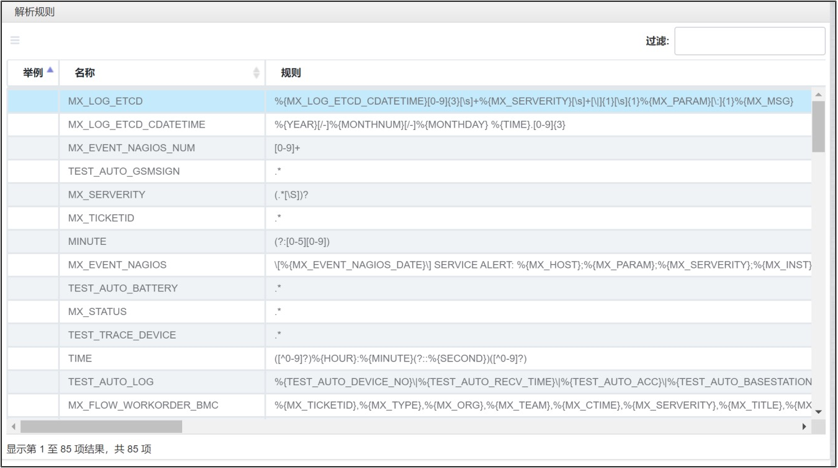The width and height of the screenshot is (838, 468).
Task: Click the 规则 column header
Action: (290, 73)
